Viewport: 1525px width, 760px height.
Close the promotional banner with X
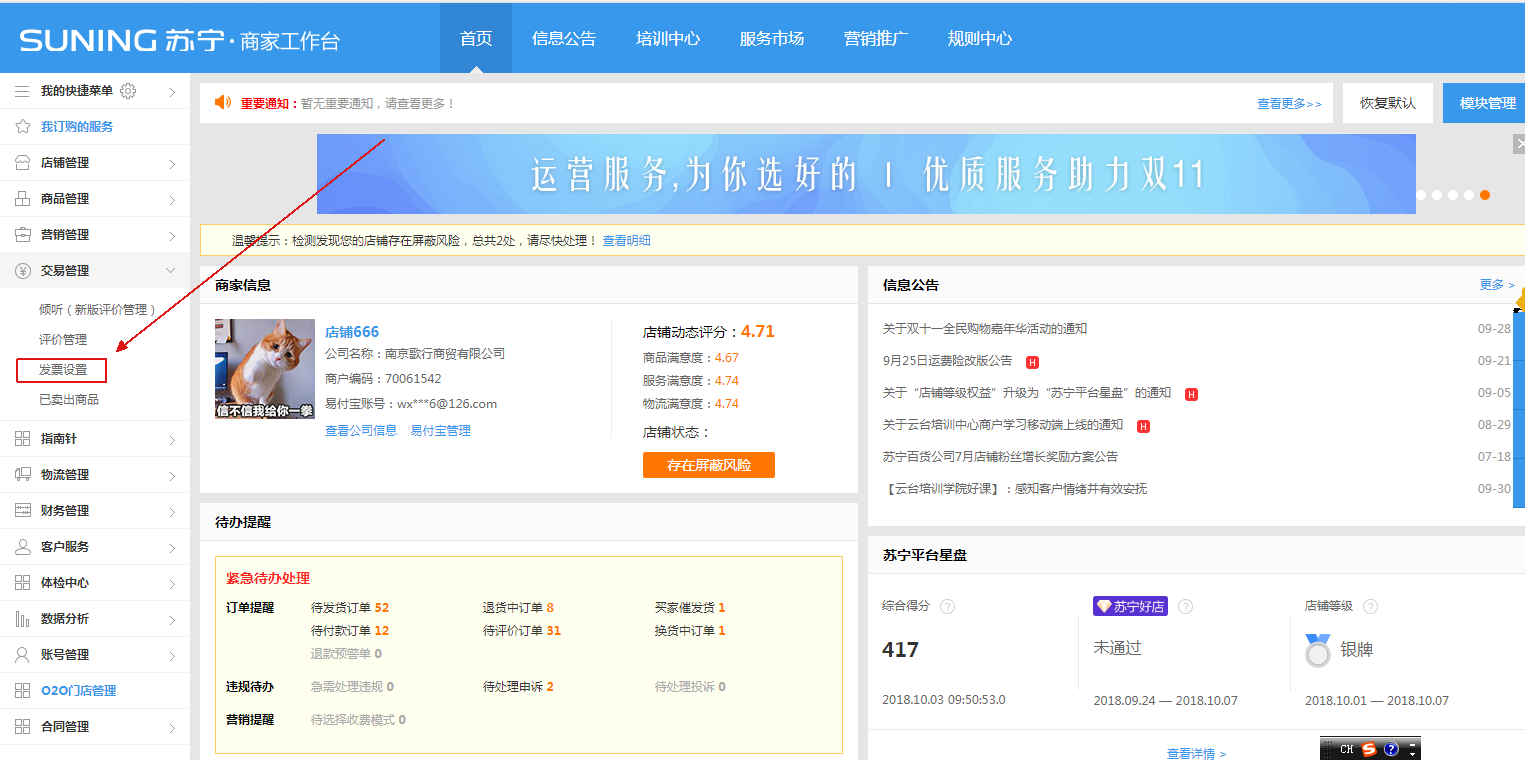point(1520,145)
